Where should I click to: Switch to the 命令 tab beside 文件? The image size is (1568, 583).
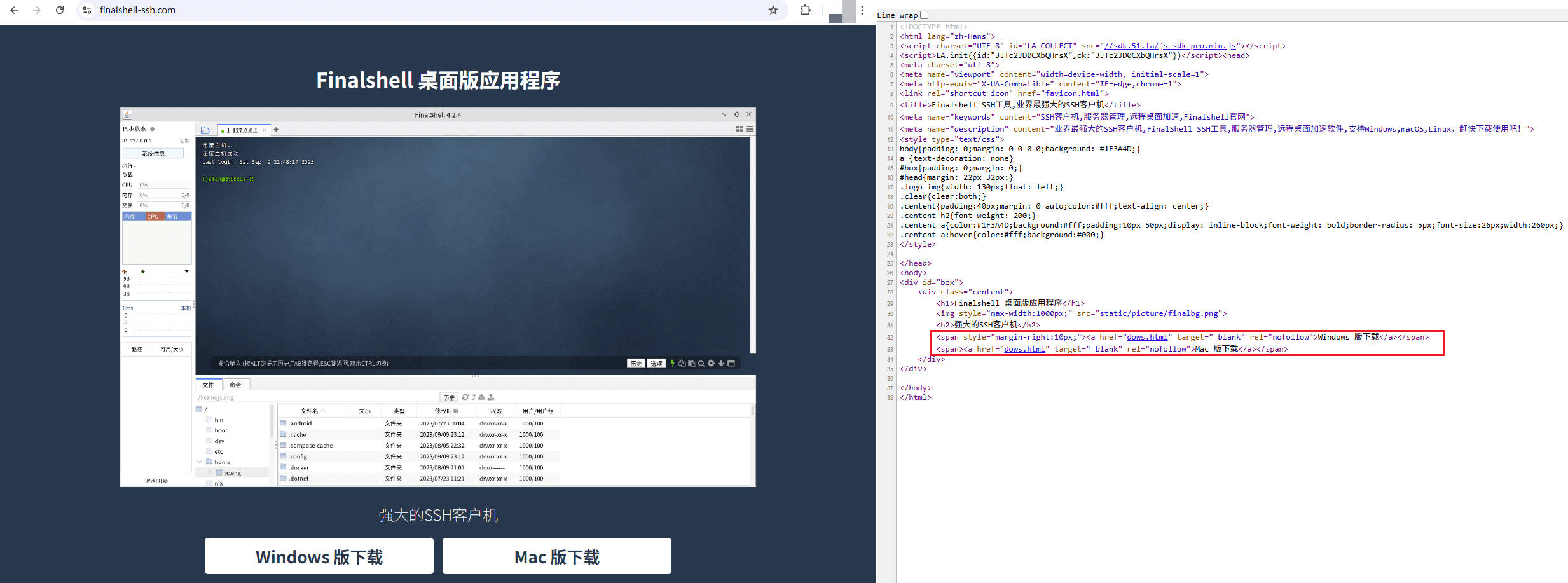click(236, 385)
